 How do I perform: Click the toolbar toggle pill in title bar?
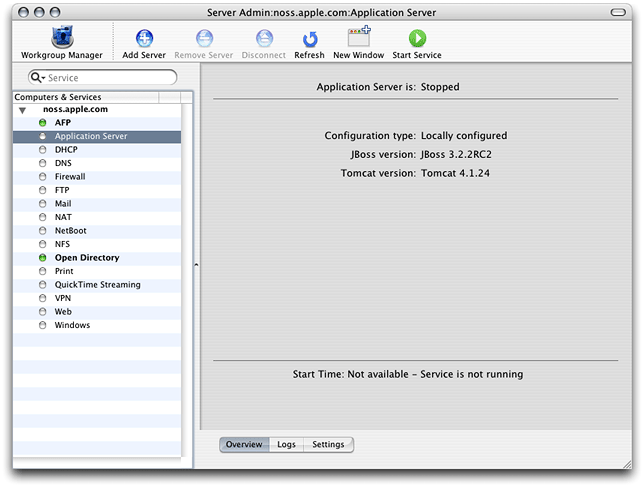click(618, 12)
